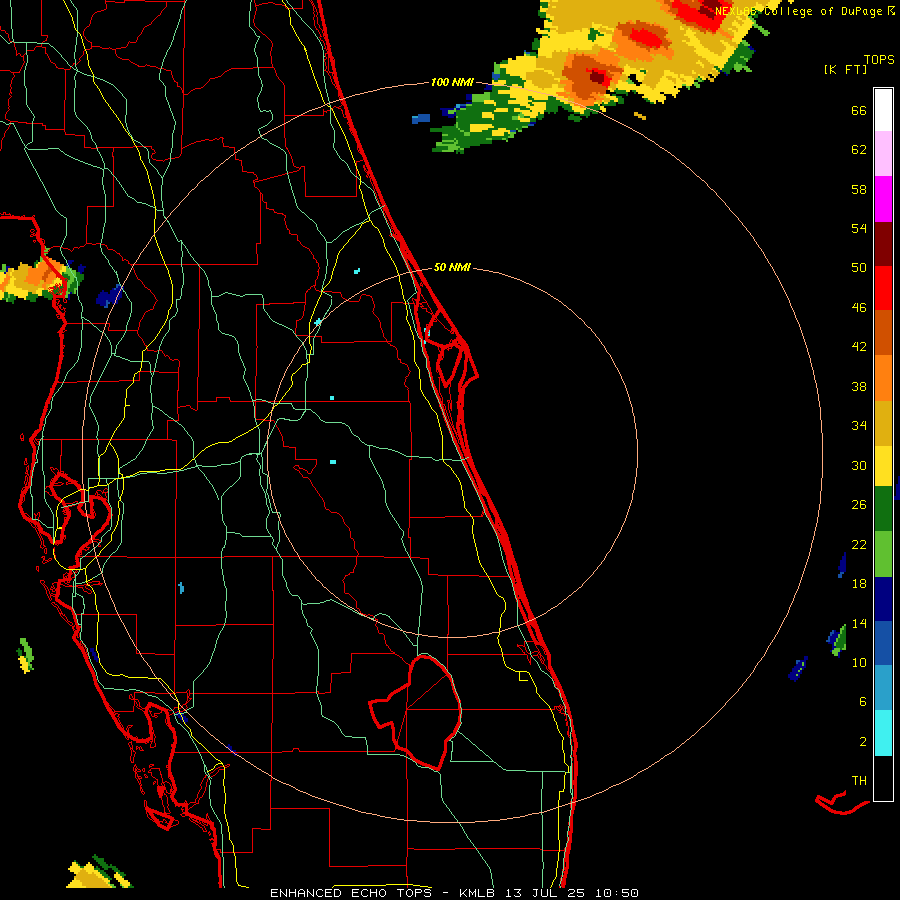
Task: Select the navy blue legend band
Action: 883,599
